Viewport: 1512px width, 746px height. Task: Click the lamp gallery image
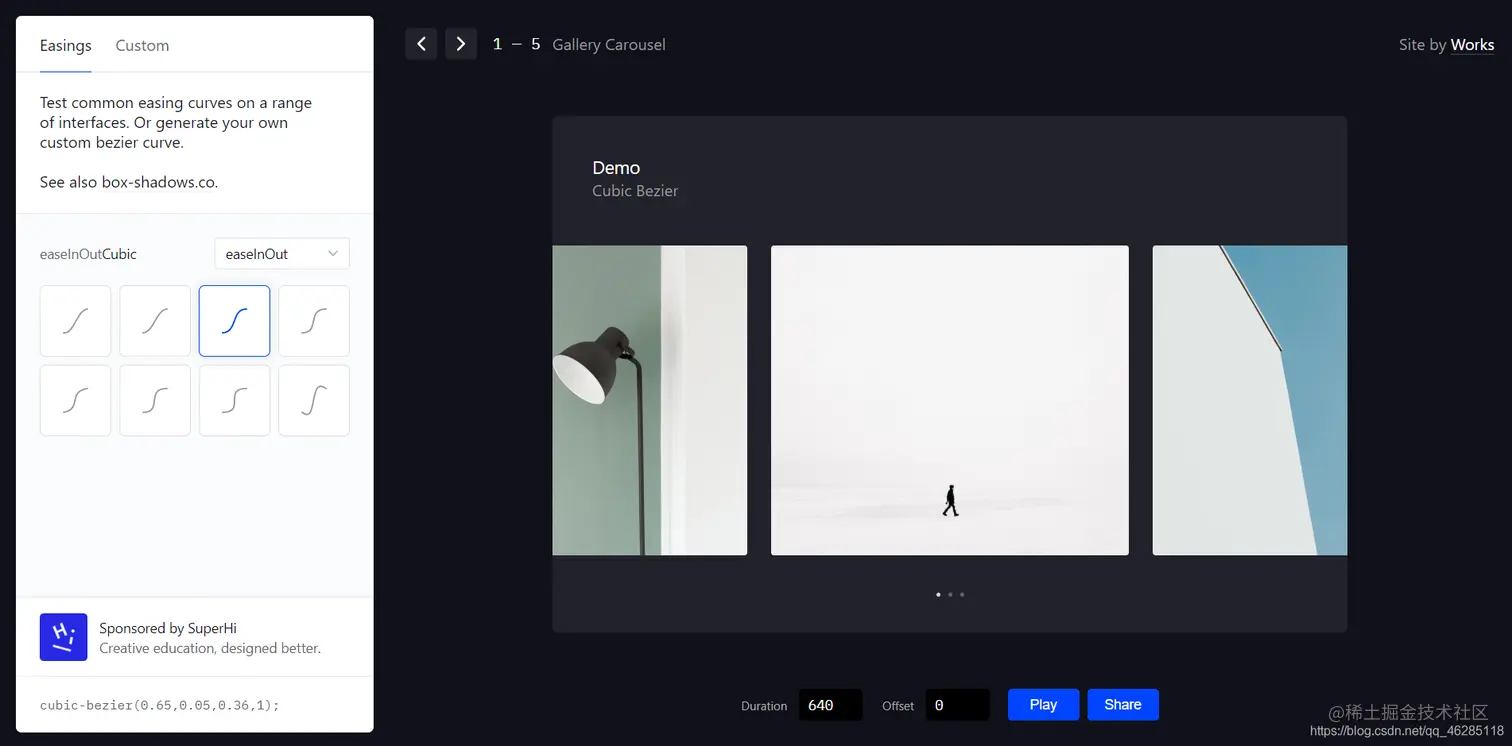(650, 400)
